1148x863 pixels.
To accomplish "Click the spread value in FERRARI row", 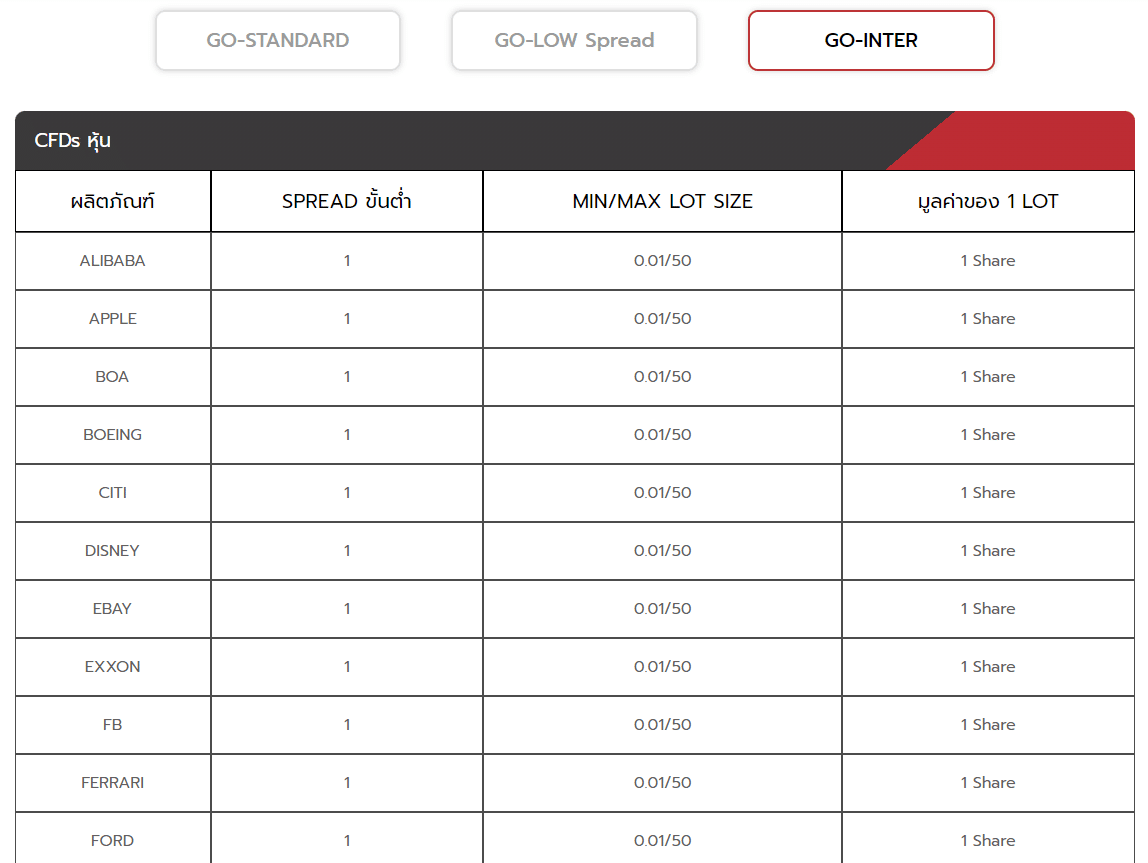I will pyautogui.click(x=347, y=782).
